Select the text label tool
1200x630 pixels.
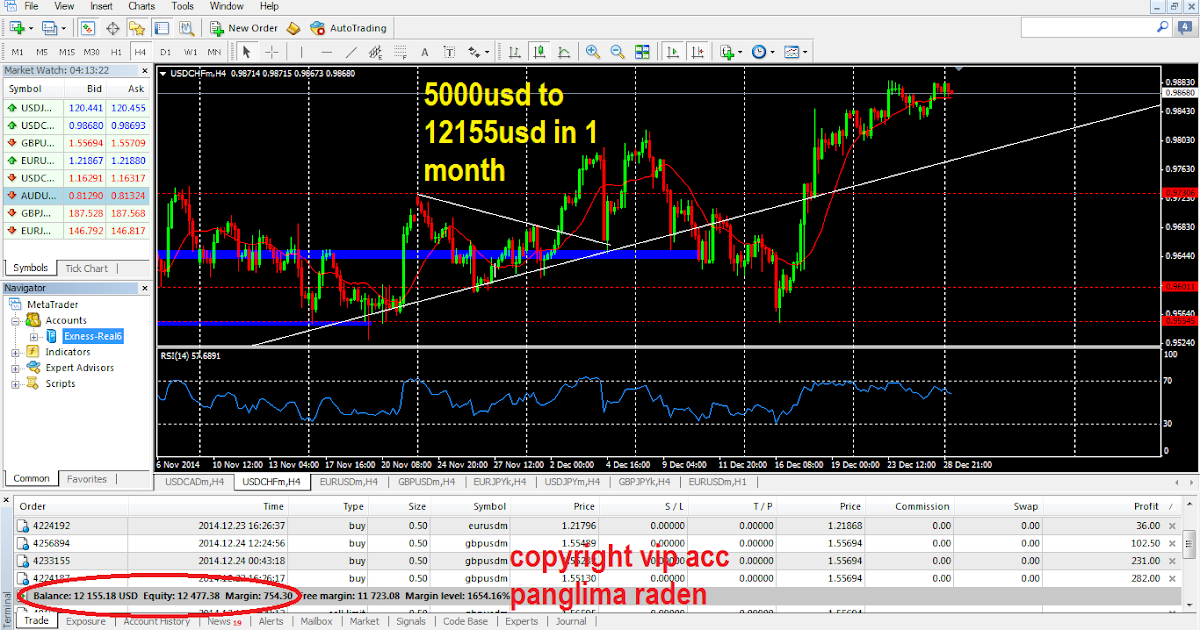point(450,52)
